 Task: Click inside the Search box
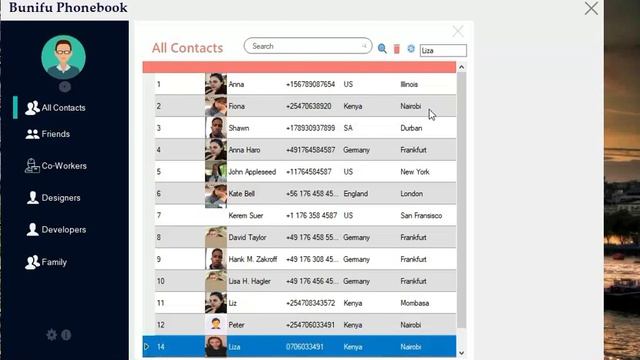coord(308,46)
